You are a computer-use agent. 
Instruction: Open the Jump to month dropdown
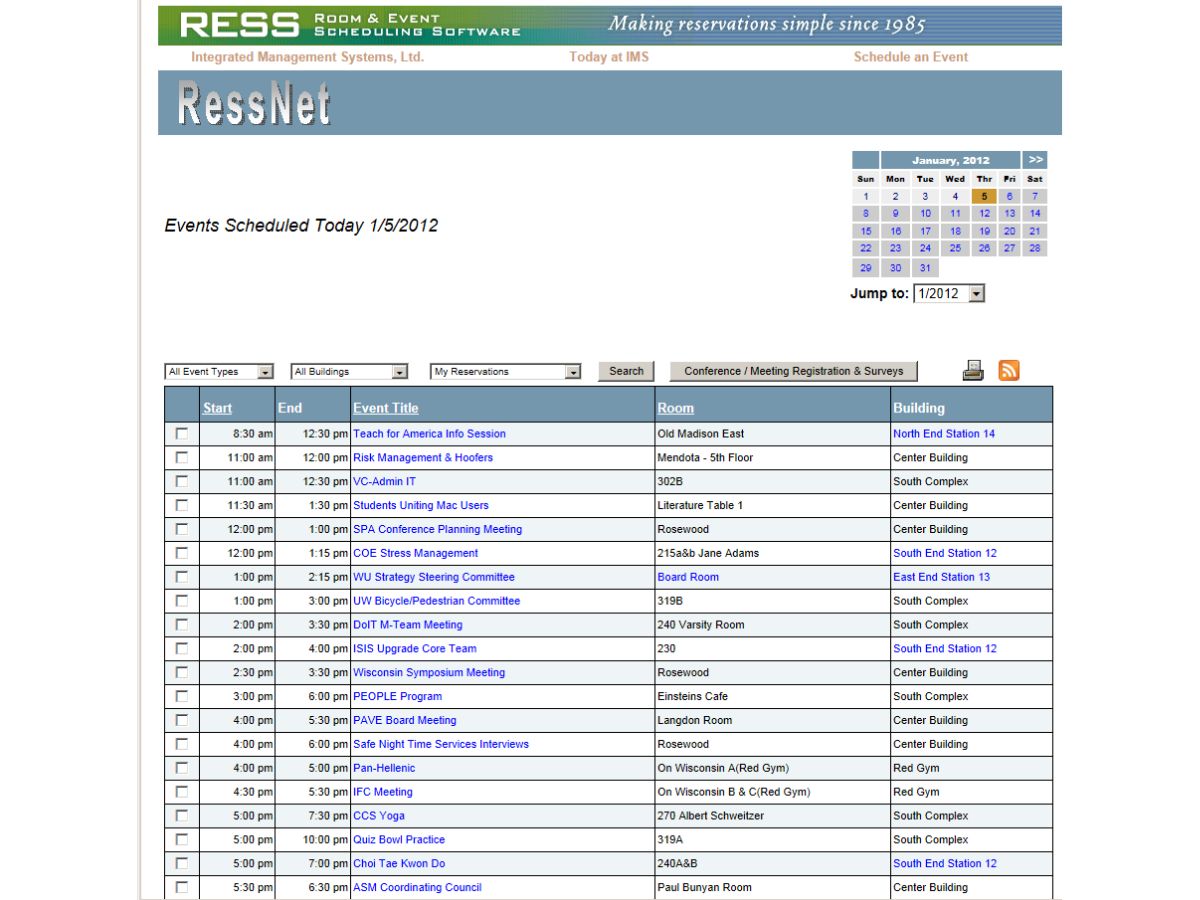pyautogui.click(x=949, y=294)
